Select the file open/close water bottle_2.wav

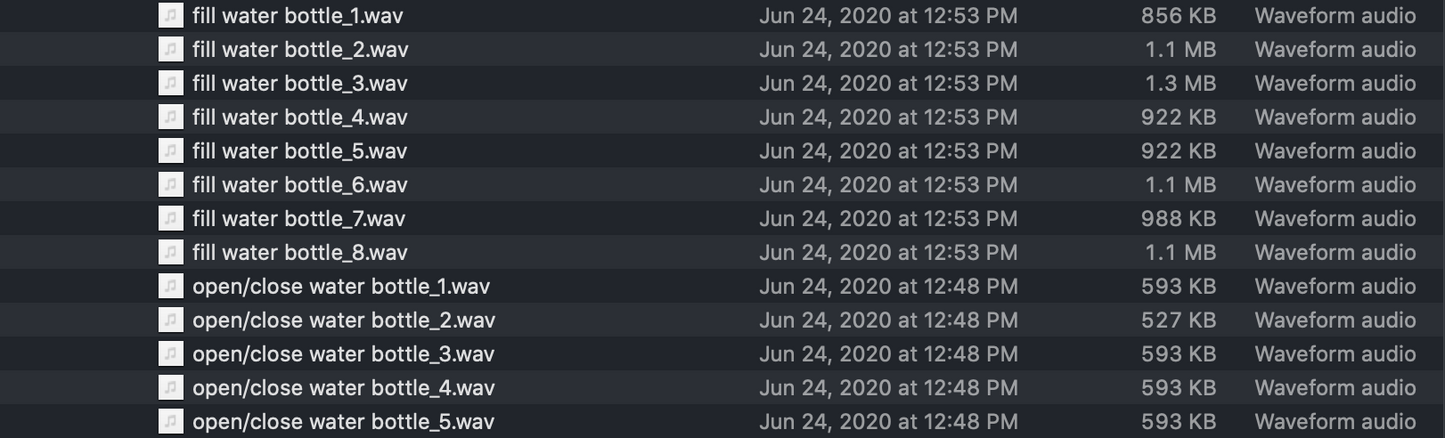(x=343, y=320)
